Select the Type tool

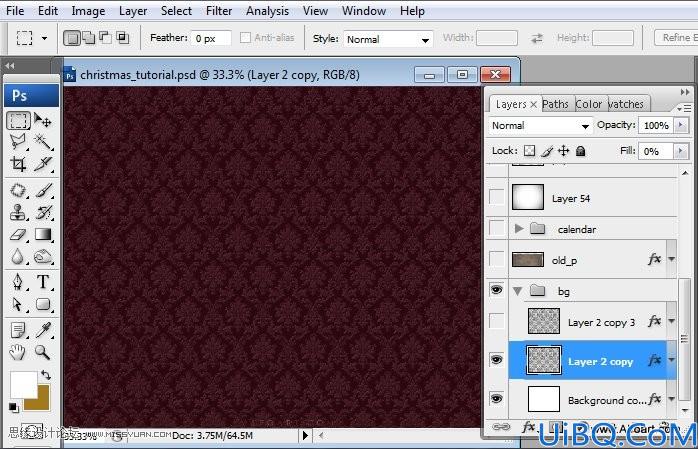coord(43,282)
